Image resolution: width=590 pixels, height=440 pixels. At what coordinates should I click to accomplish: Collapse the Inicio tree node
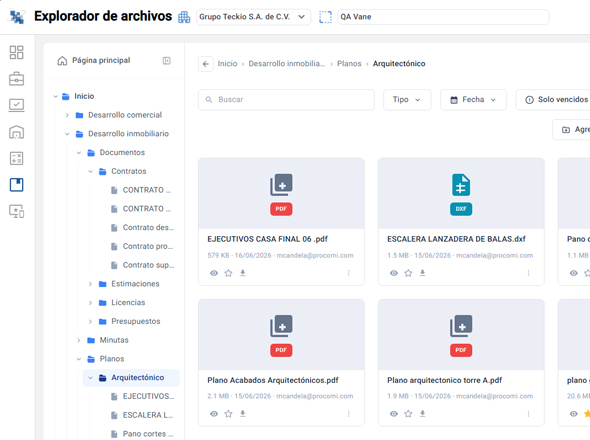point(56,96)
